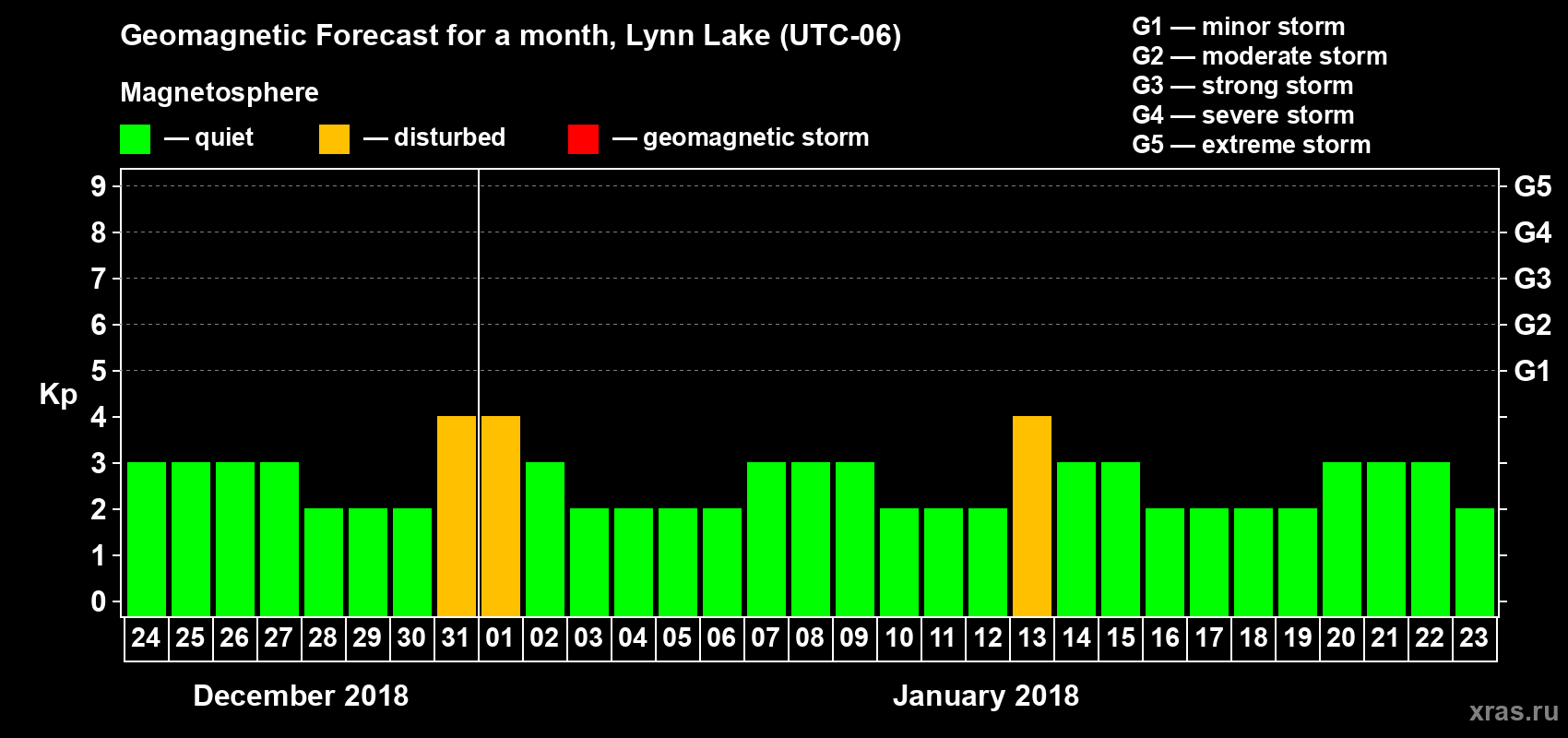Click the date label 24
This screenshot has height=738, width=1568.
point(146,637)
